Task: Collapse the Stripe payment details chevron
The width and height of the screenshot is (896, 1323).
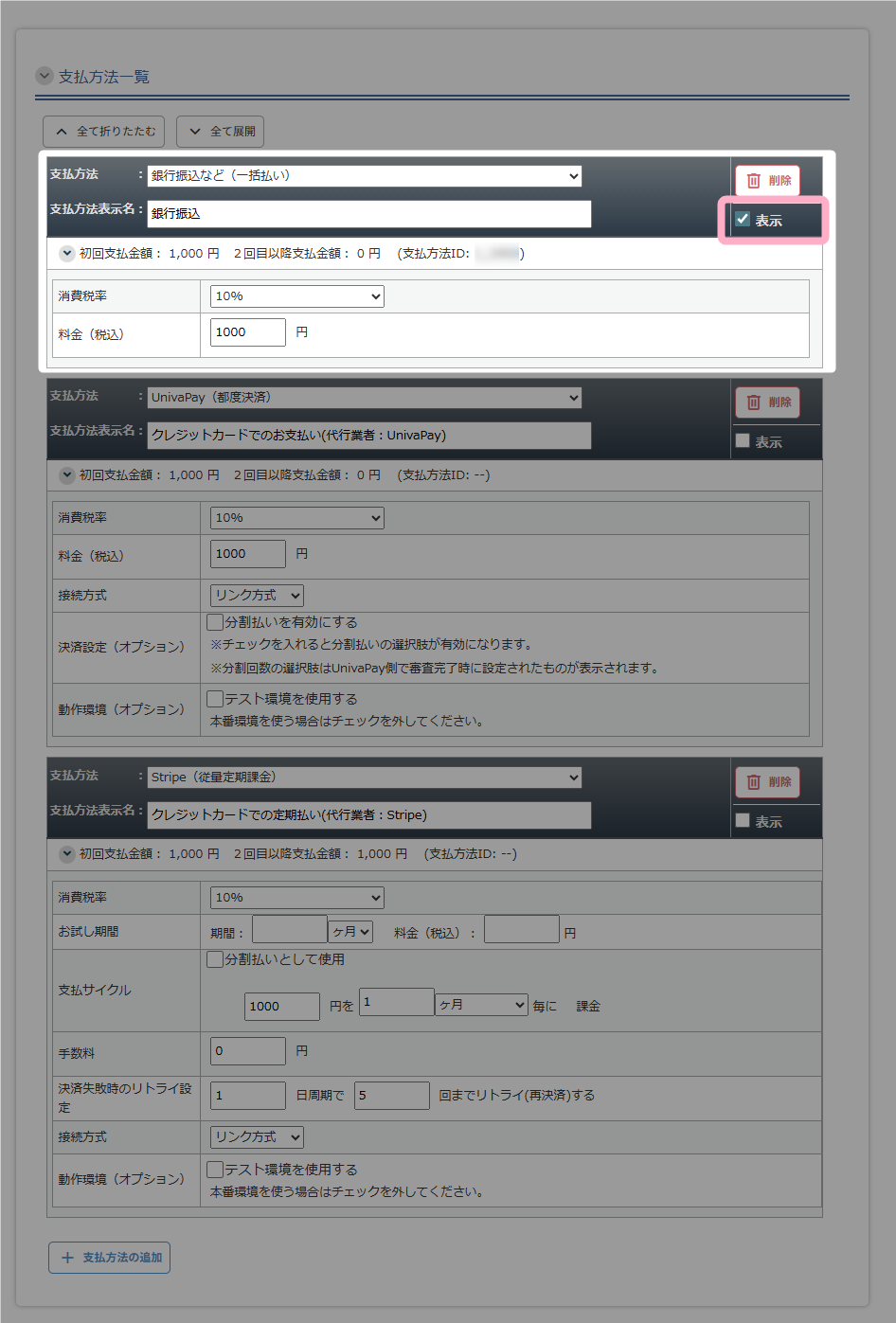Action: 67,854
